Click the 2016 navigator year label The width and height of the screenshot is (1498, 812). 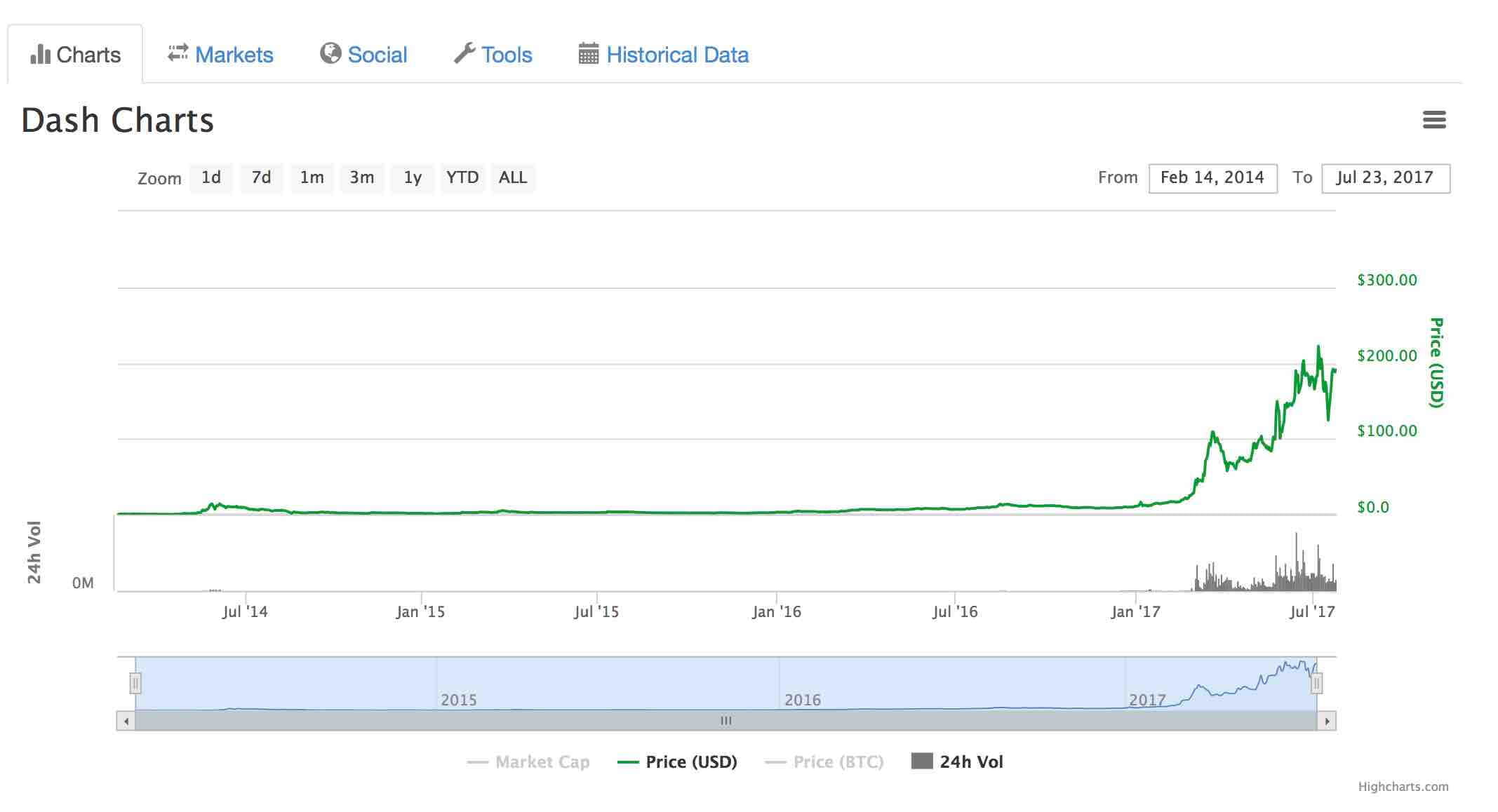(x=803, y=700)
